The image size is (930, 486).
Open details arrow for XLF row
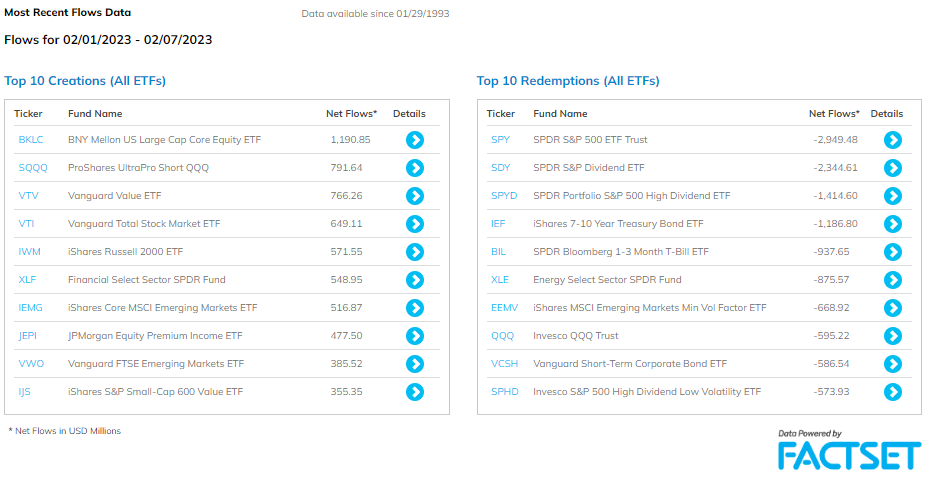[x=415, y=279]
